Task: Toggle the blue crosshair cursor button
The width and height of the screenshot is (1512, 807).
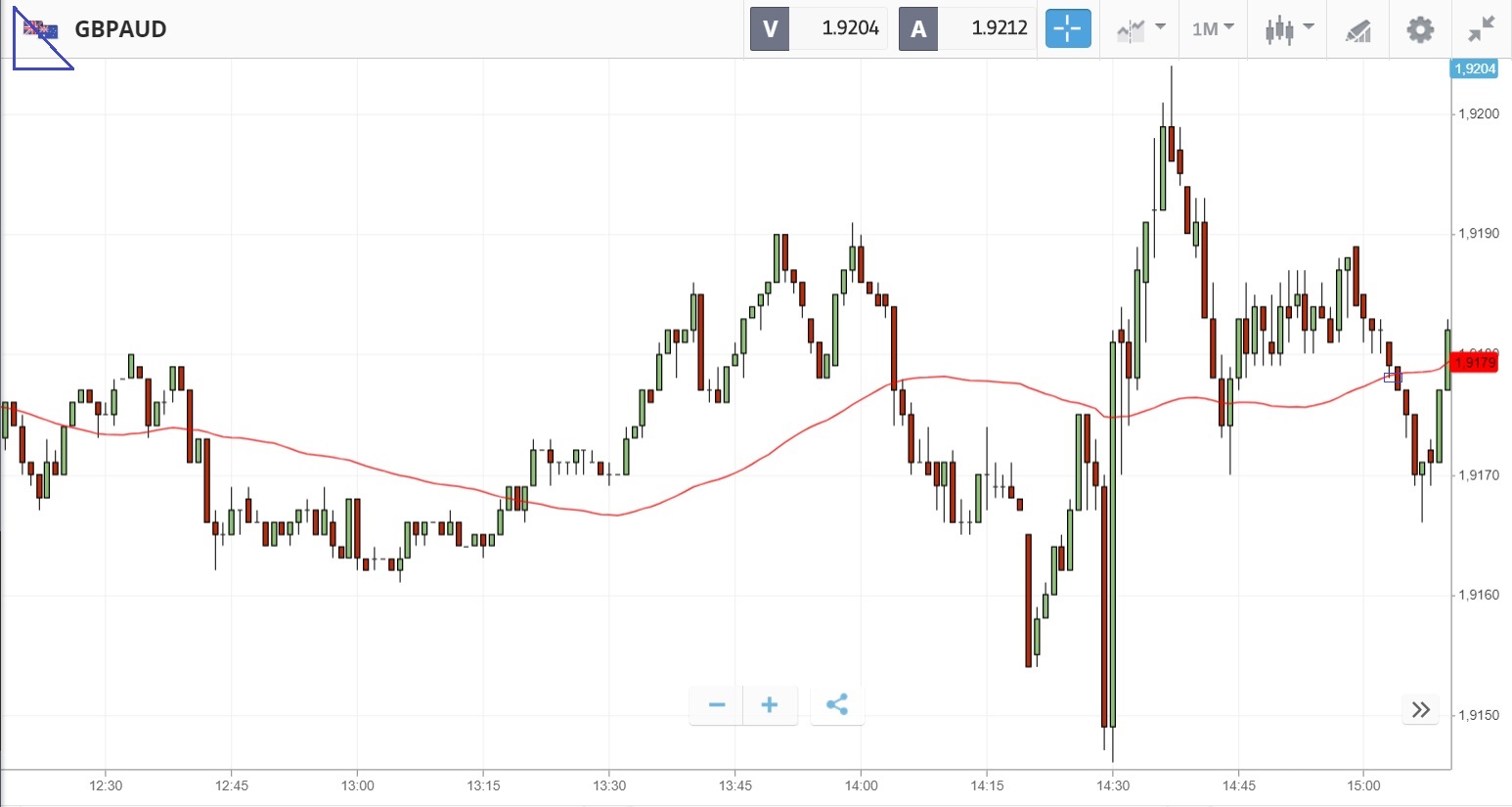Action: coord(1067,29)
